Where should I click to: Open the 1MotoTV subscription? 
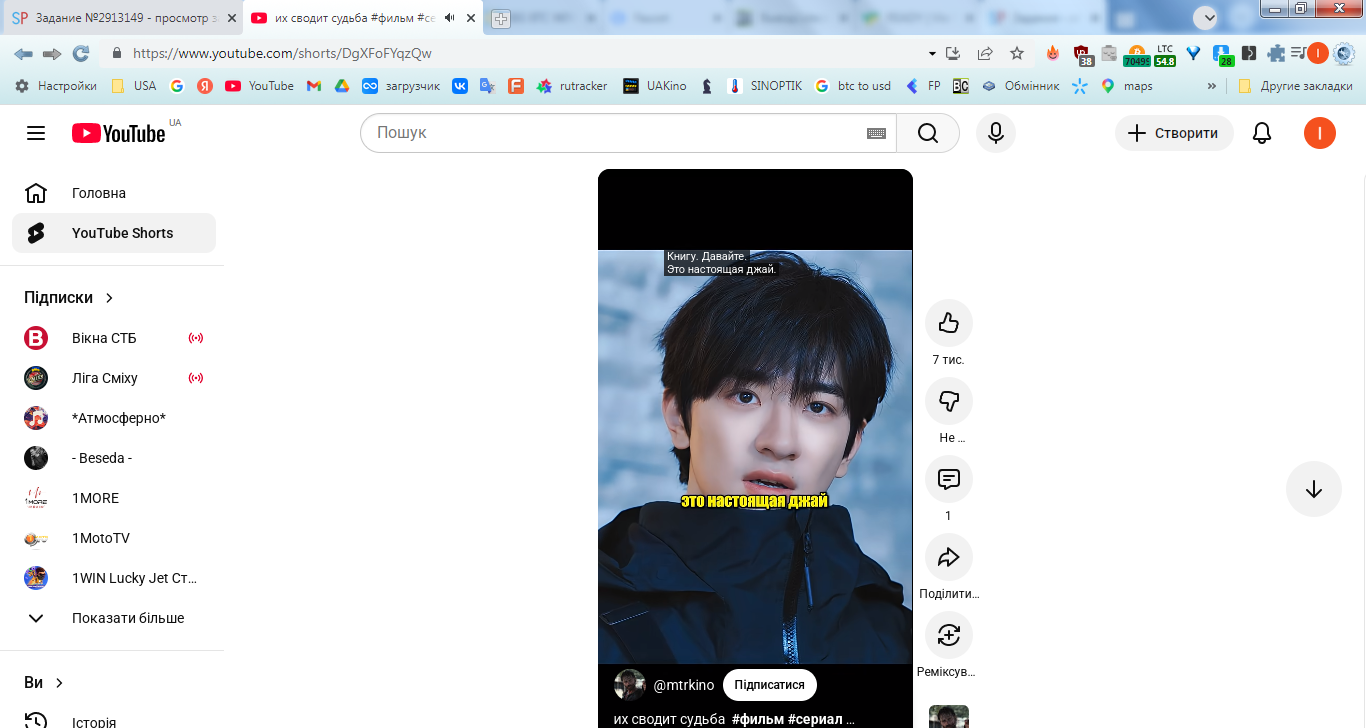114,538
